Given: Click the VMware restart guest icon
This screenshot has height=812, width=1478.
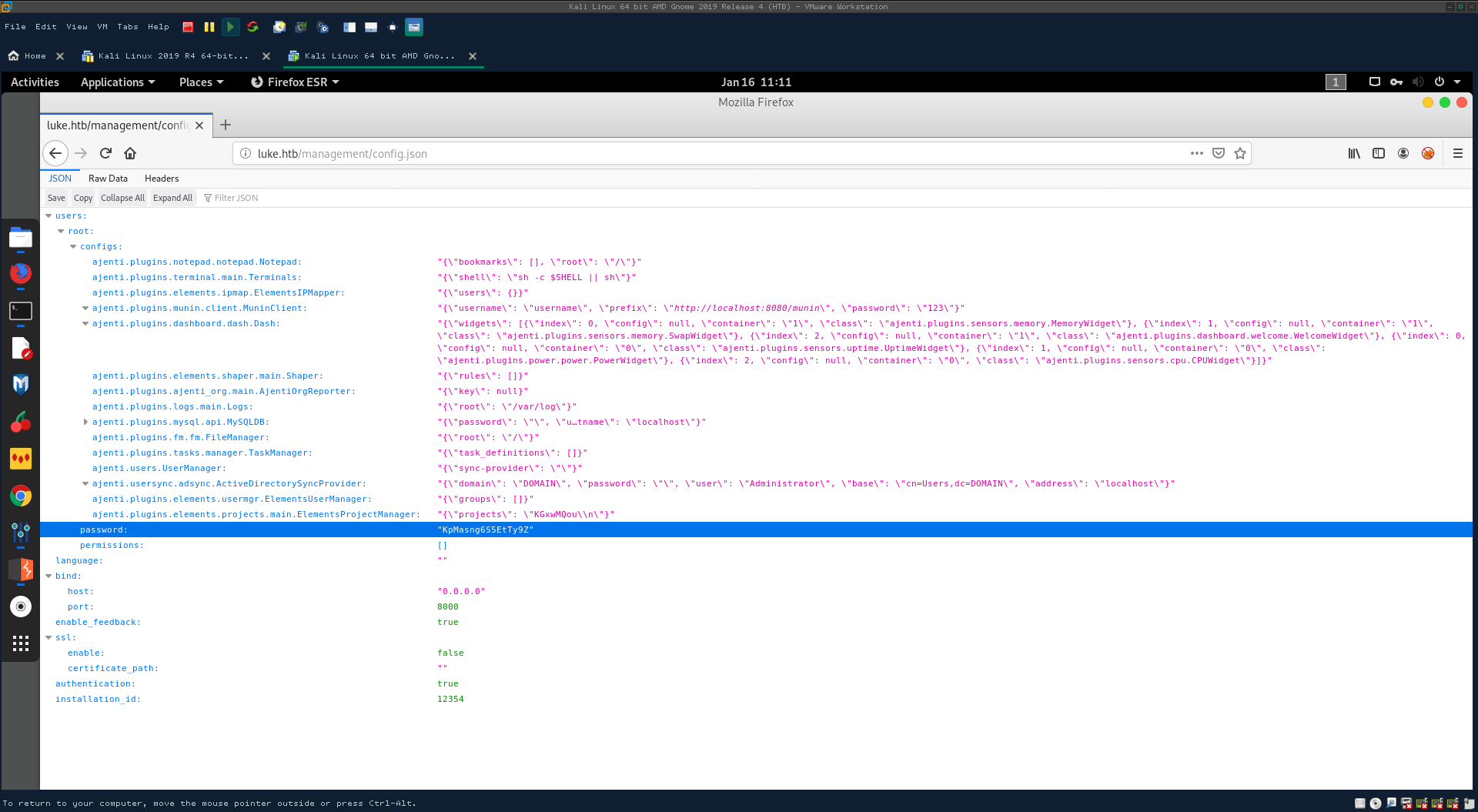Looking at the screenshot, I should click(x=252, y=27).
